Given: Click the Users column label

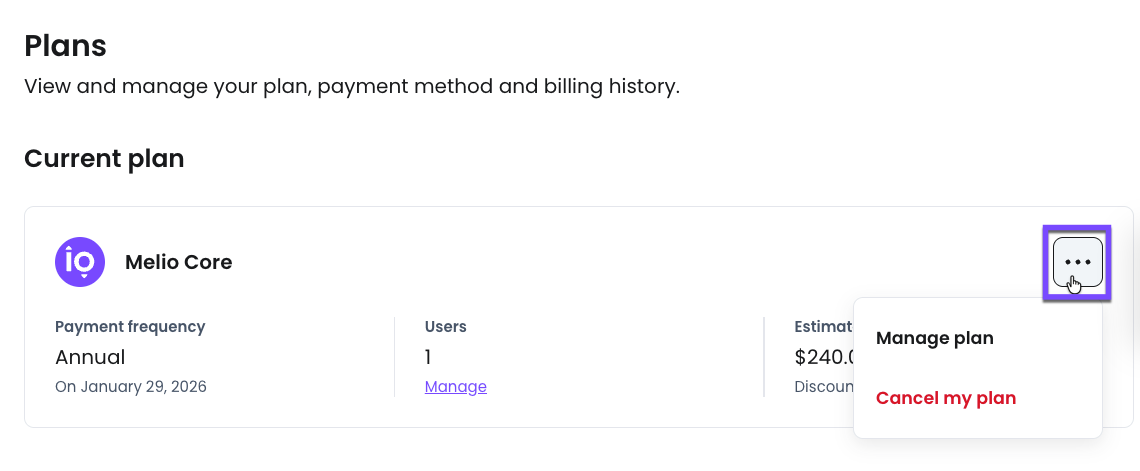Looking at the screenshot, I should pyautogui.click(x=446, y=326).
